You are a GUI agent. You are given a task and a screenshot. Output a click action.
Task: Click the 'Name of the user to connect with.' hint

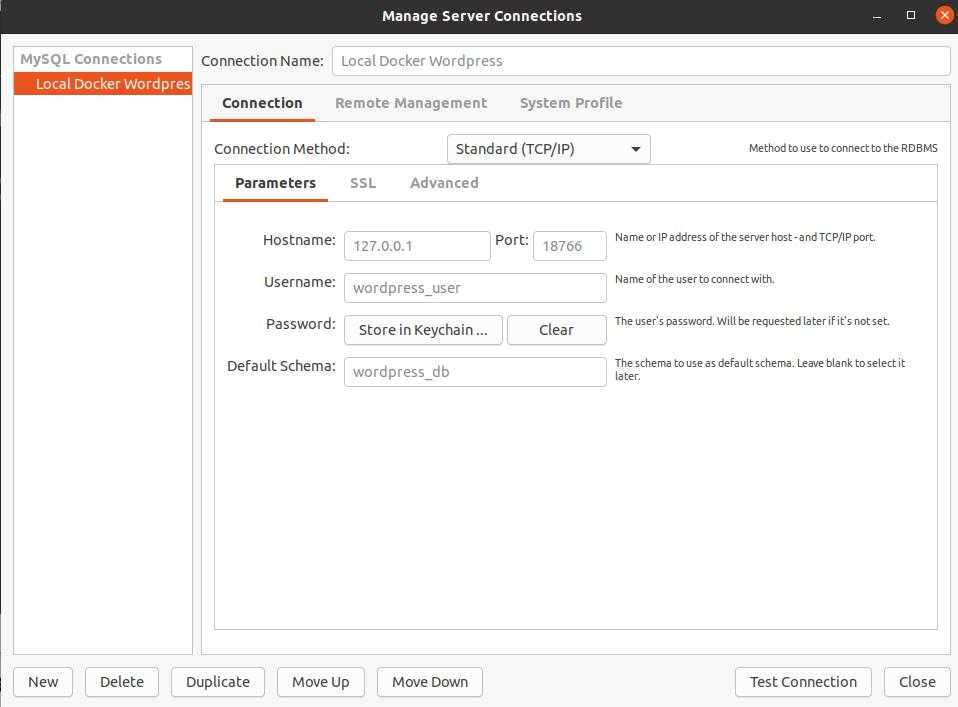click(x=695, y=279)
